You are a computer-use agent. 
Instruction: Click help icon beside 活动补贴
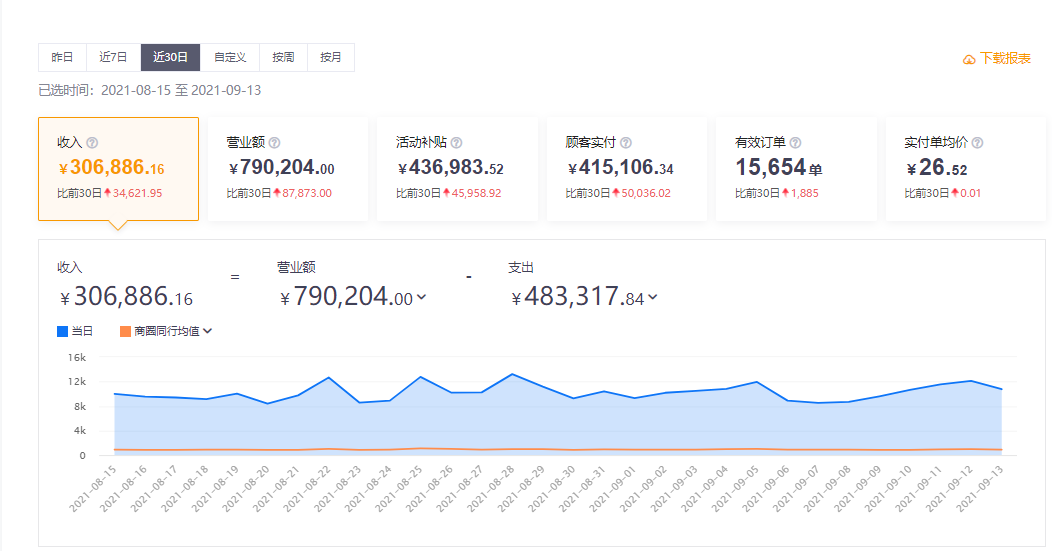click(456, 143)
